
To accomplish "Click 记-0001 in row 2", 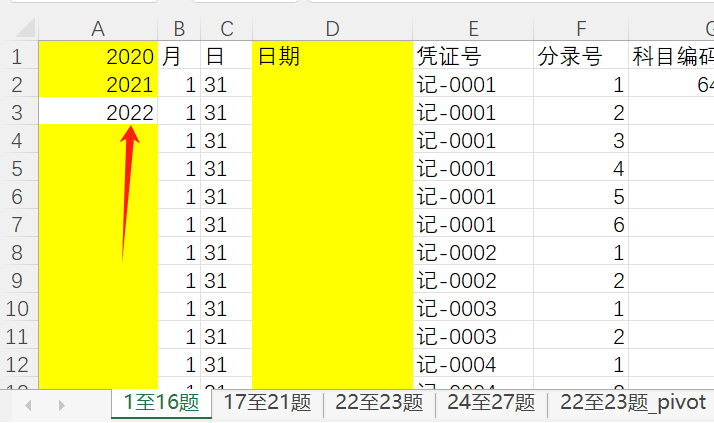I will [473, 83].
